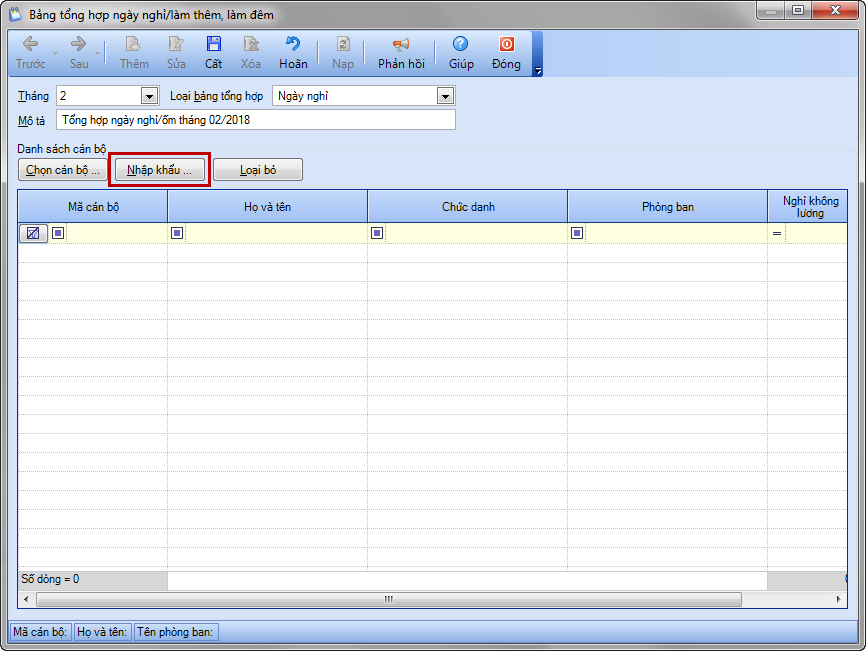The height and width of the screenshot is (651, 866).
Task: Click the left scroll arrow of the grid
Action: [26, 599]
